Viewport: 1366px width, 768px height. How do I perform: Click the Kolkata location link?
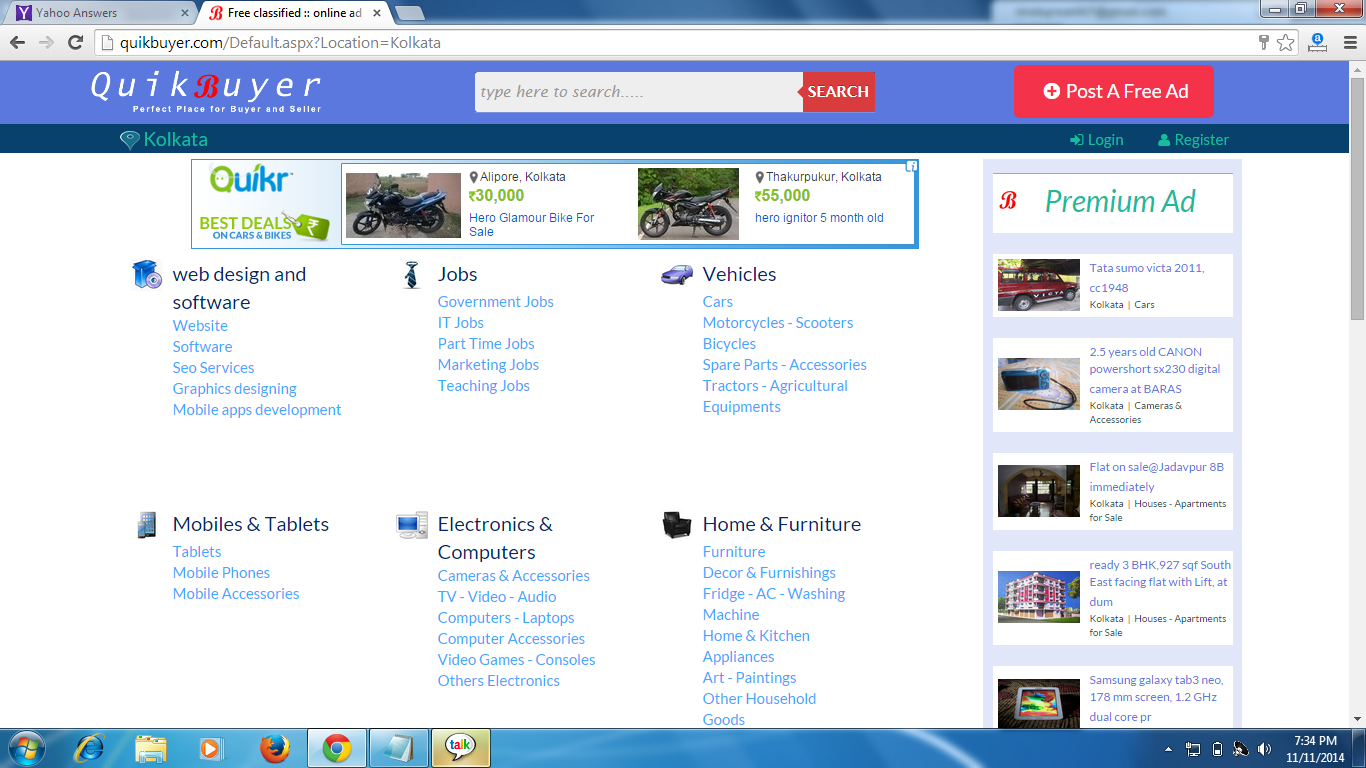[x=176, y=139]
